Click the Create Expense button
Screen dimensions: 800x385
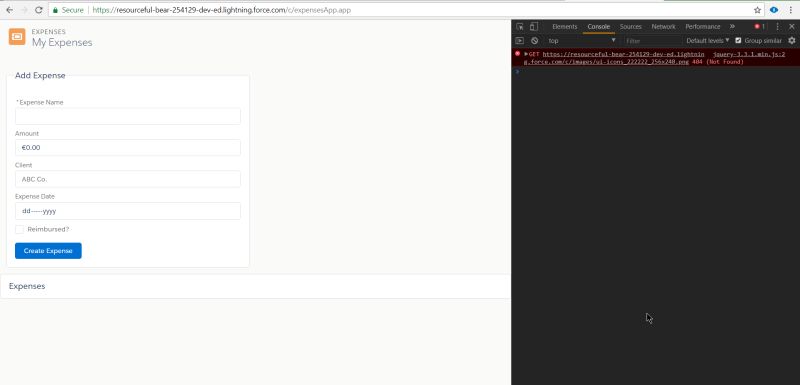coord(48,251)
